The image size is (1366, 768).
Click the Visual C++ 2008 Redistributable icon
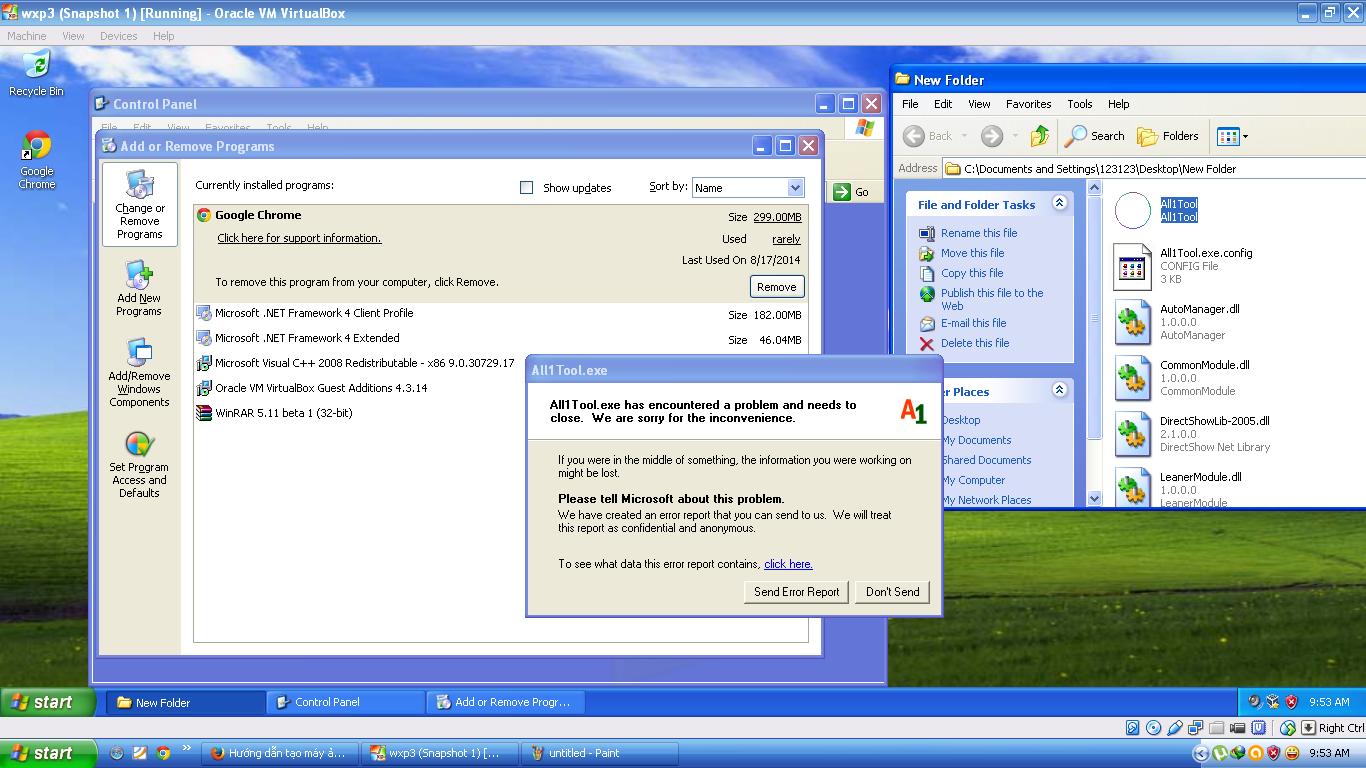204,363
